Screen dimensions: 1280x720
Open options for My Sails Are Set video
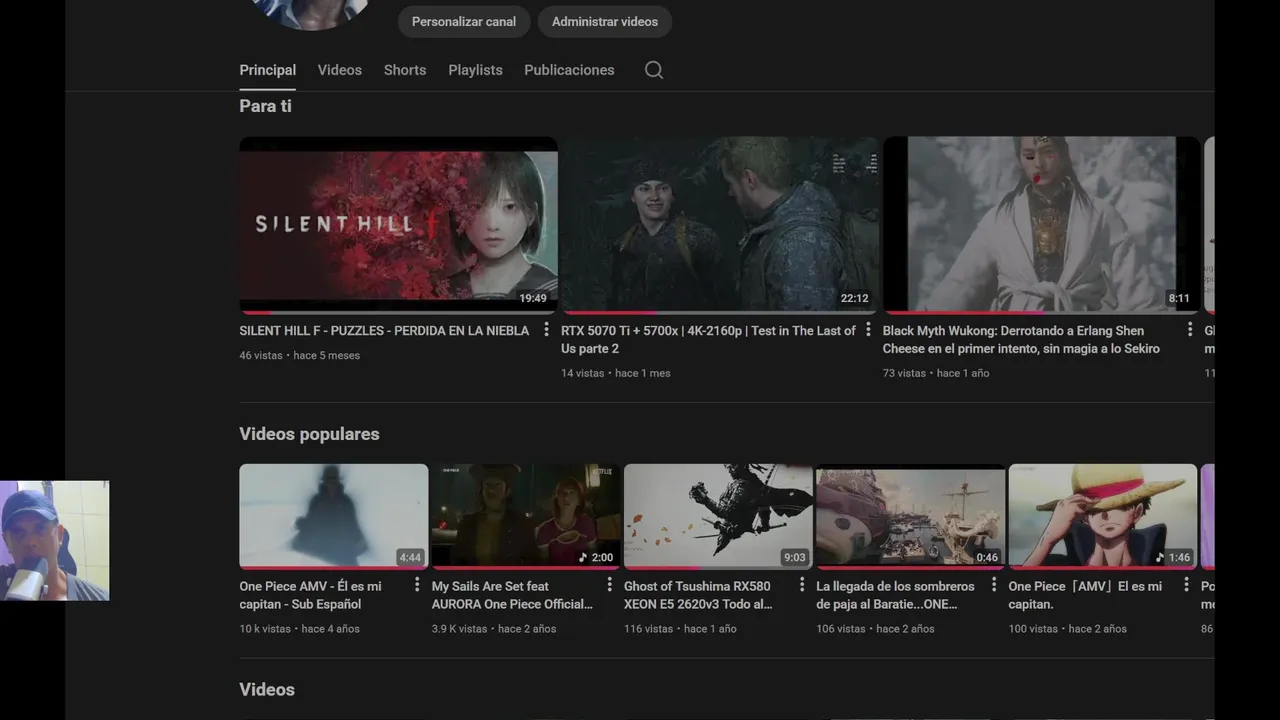609,585
